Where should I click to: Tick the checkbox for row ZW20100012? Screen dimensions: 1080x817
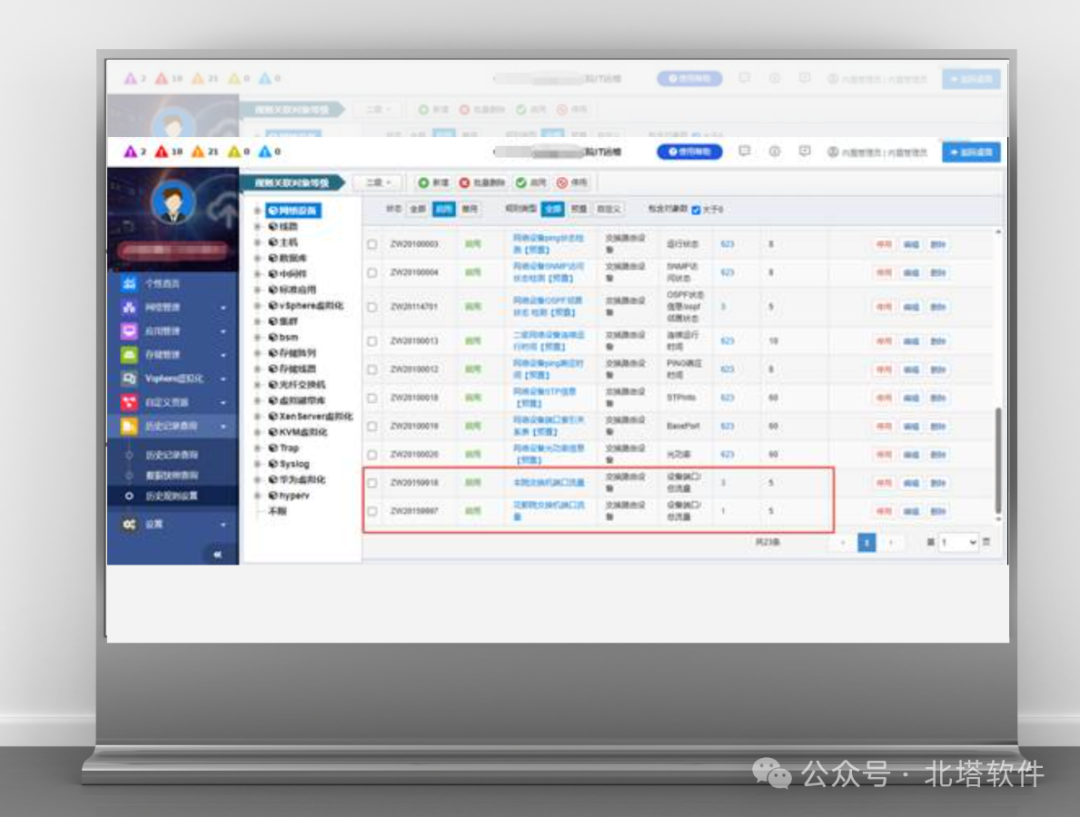[372, 369]
